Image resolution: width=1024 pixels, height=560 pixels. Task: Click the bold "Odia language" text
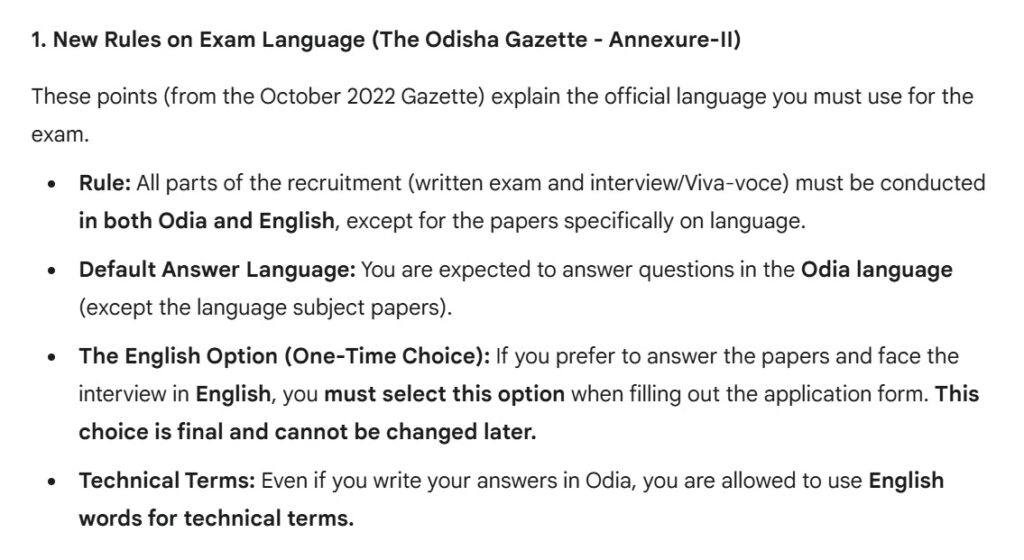[876, 270]
